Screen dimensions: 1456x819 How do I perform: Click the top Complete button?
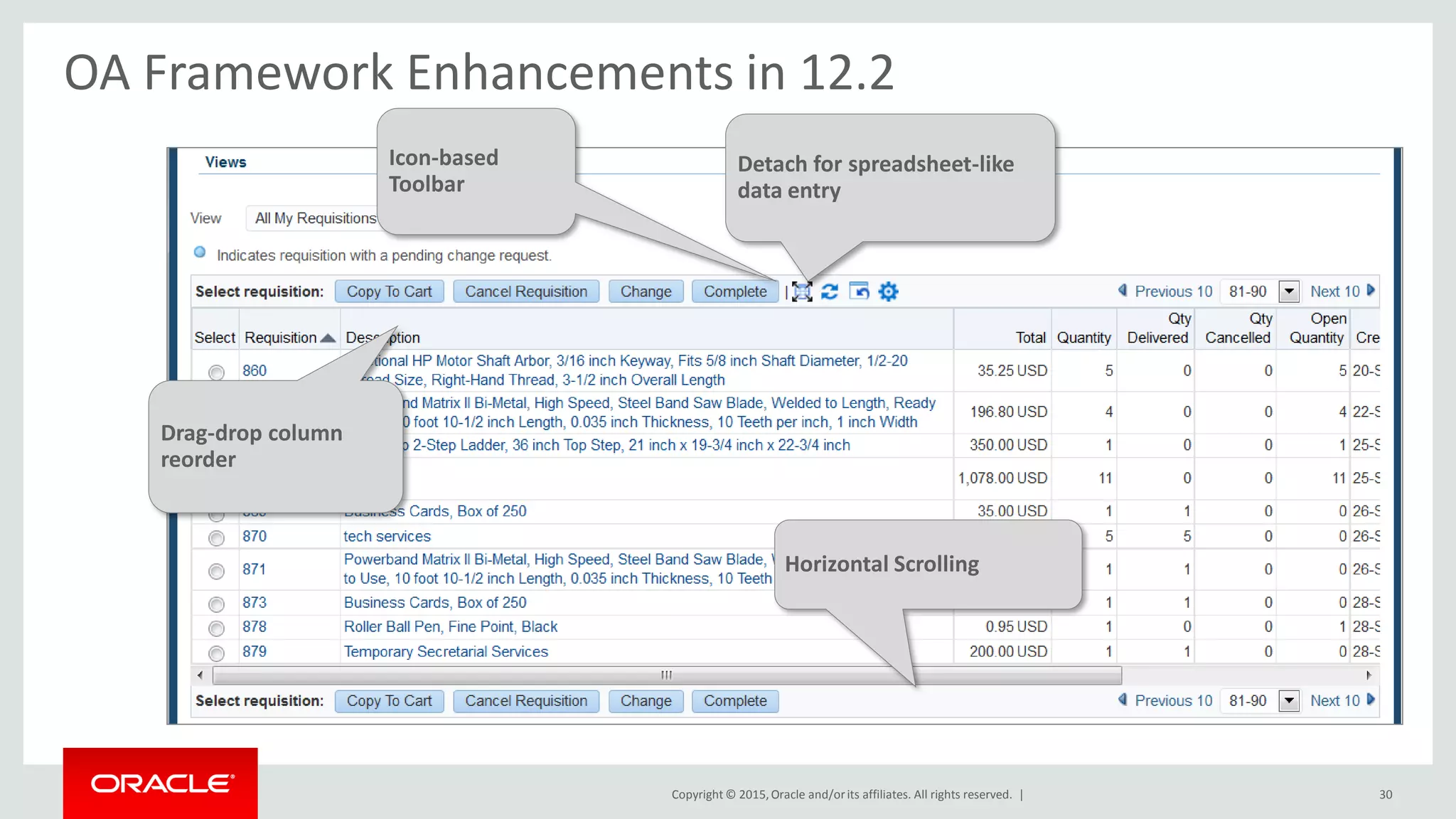(x=735, y=291)
